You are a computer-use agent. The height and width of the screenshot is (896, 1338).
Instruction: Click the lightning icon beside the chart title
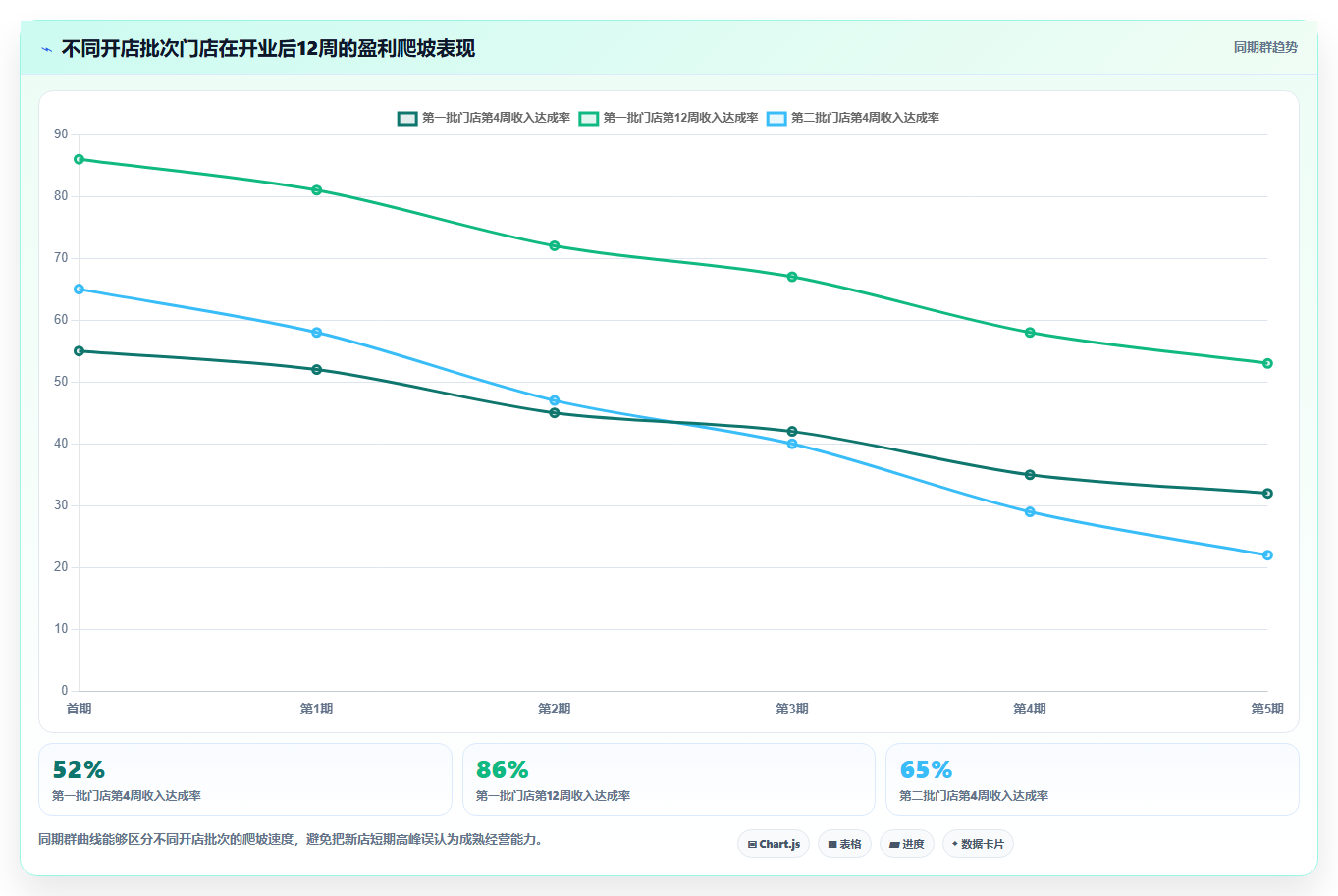pos(46,49)
